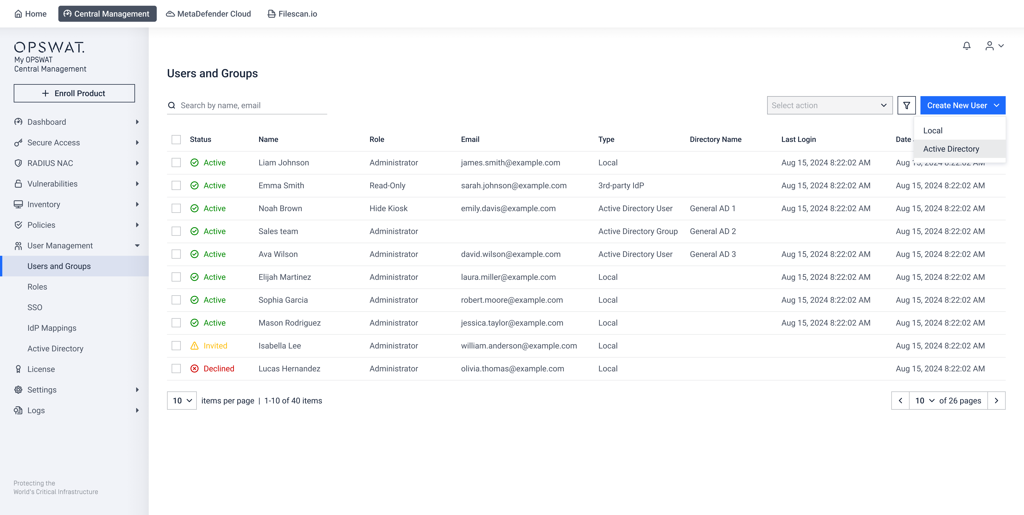Click the search magnifier icon
1024x515 pixels.
(x=172, y=105)
